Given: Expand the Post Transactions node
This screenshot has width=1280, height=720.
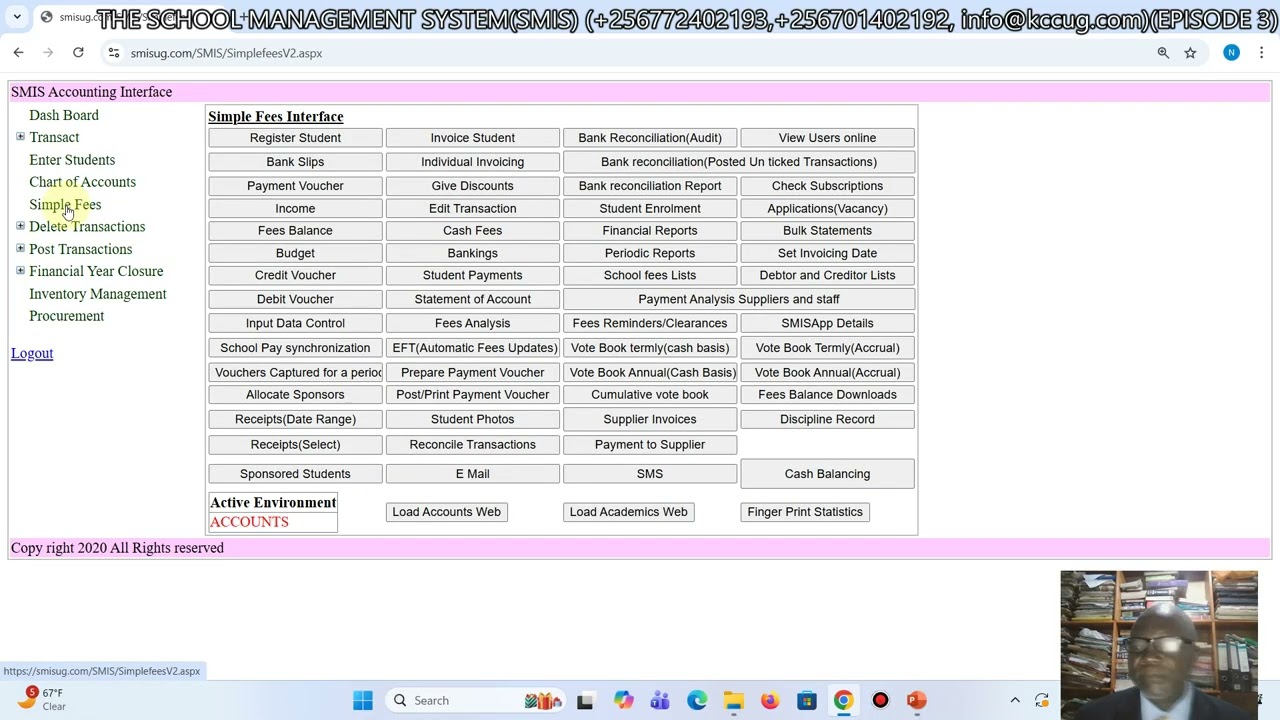Looking at the screenshot, I should [x=20, y=248].
